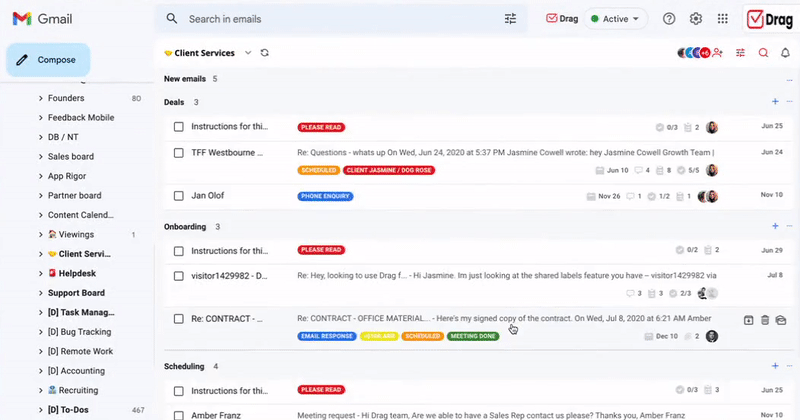The image size is (800, 420).
Task: Click assignee avatar on TFF Westbourne row
Action: point(712,170)
